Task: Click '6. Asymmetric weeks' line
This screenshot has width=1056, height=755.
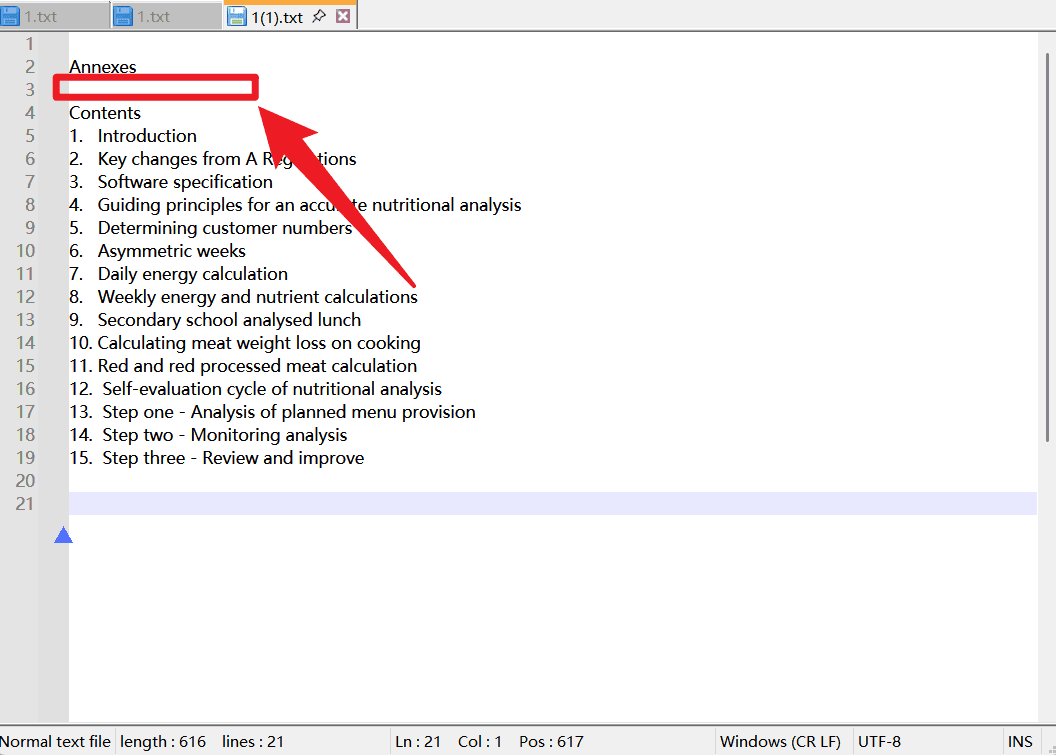Action: [x=157, y=251]
